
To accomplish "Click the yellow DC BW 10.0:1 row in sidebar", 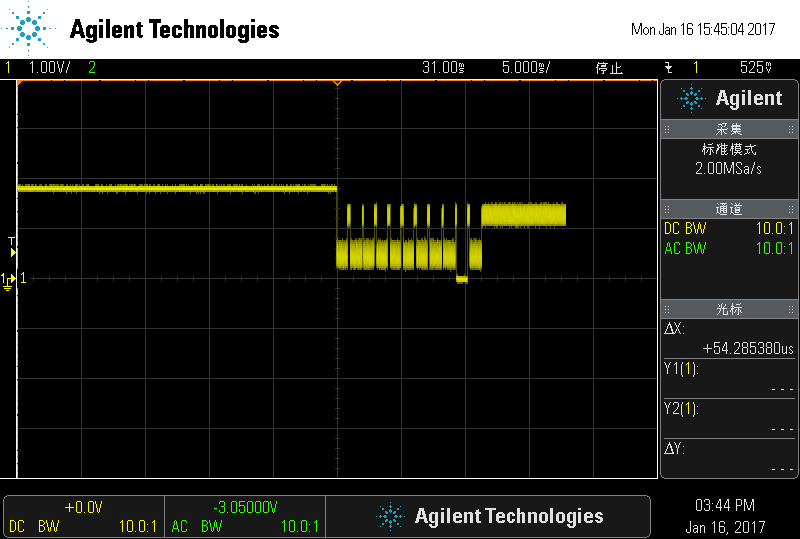I will (x=729, y=229).
